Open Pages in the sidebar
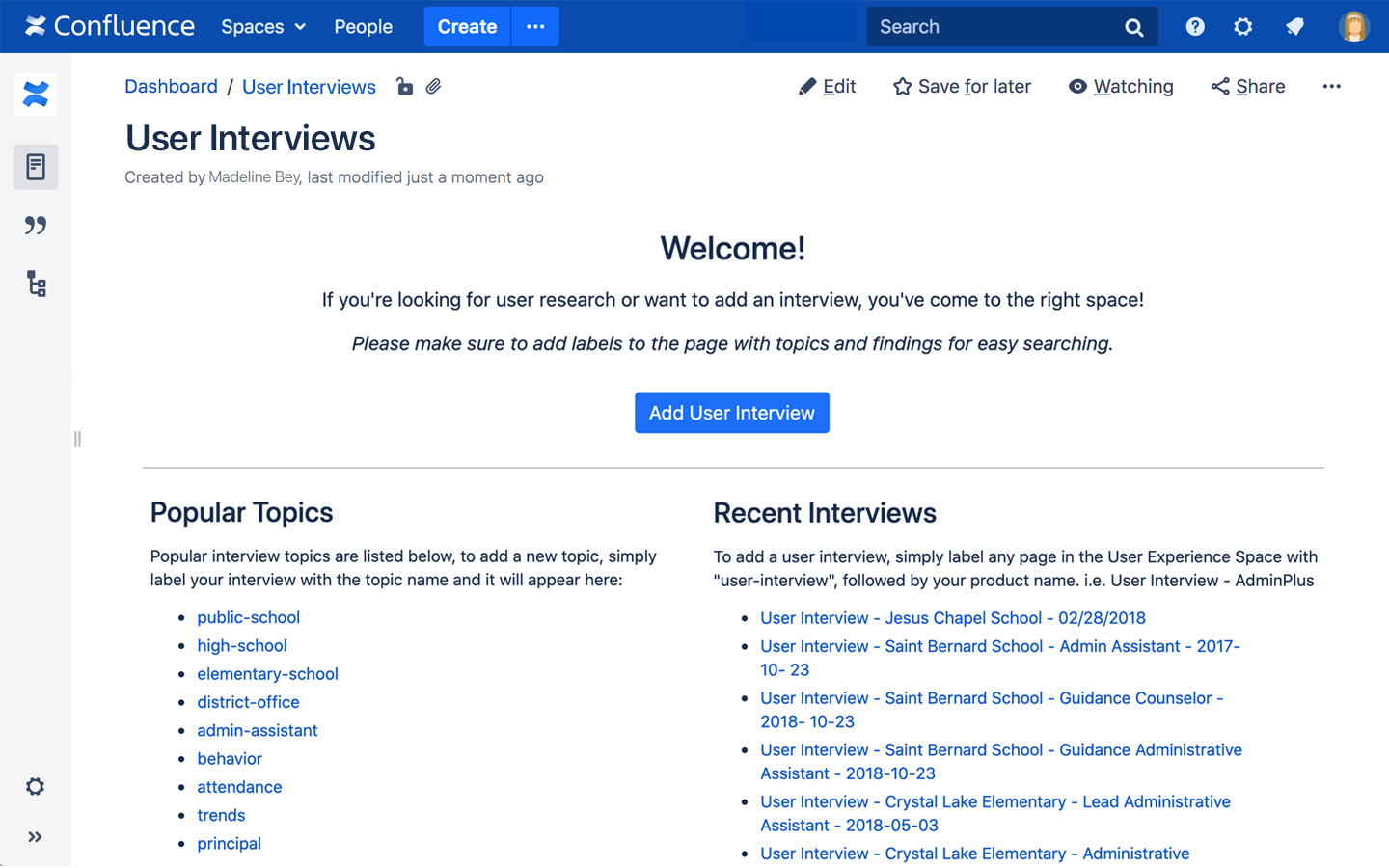 (x=36, y=167)
